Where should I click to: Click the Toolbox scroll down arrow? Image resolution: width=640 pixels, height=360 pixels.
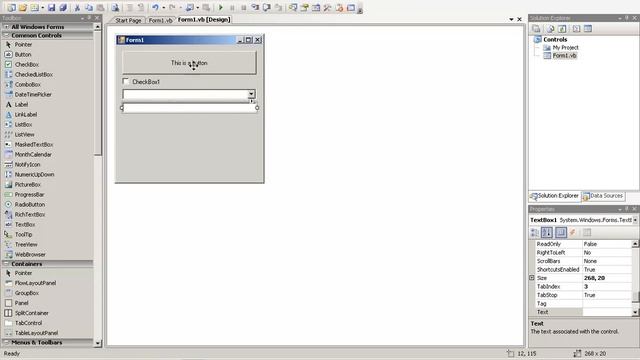(98, 343)
